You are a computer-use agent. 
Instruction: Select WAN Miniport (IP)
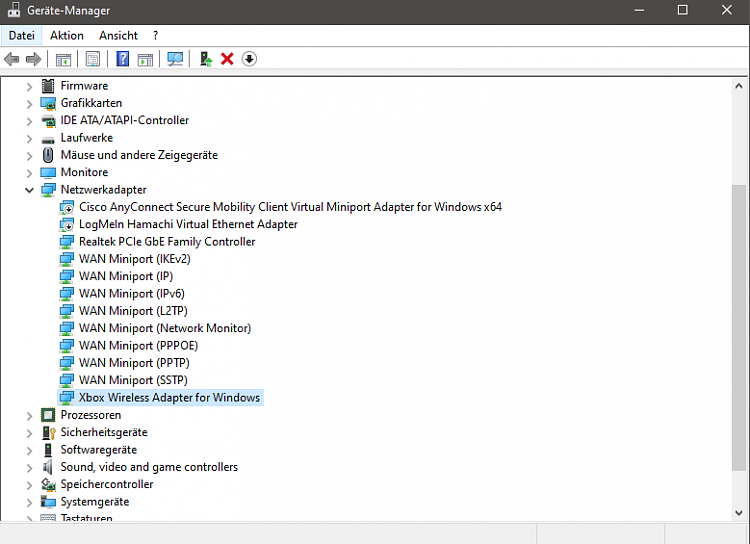pyautogui.click(x=126, y=276)
